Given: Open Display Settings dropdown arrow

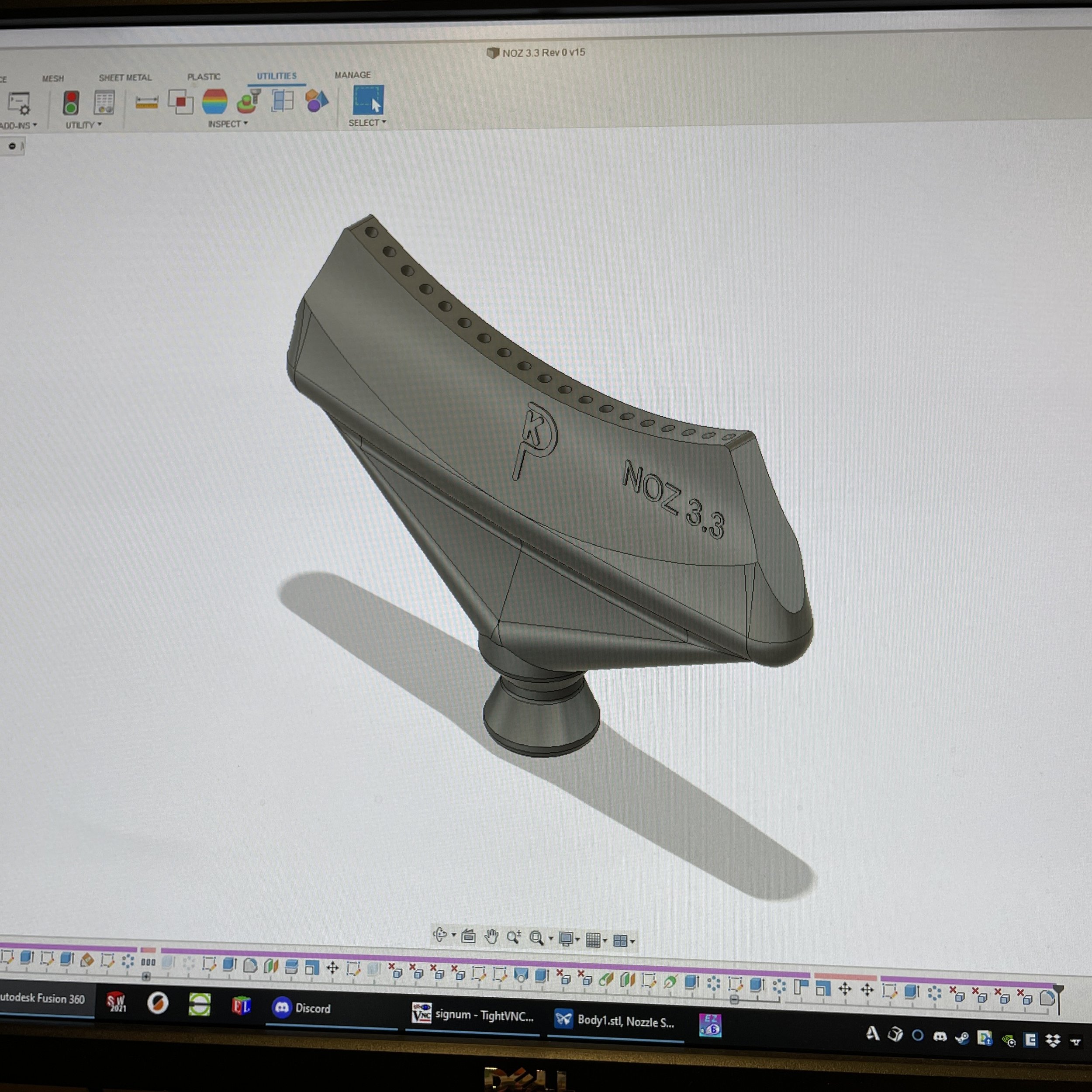Looking at the screenshot, I should (577, 940).
